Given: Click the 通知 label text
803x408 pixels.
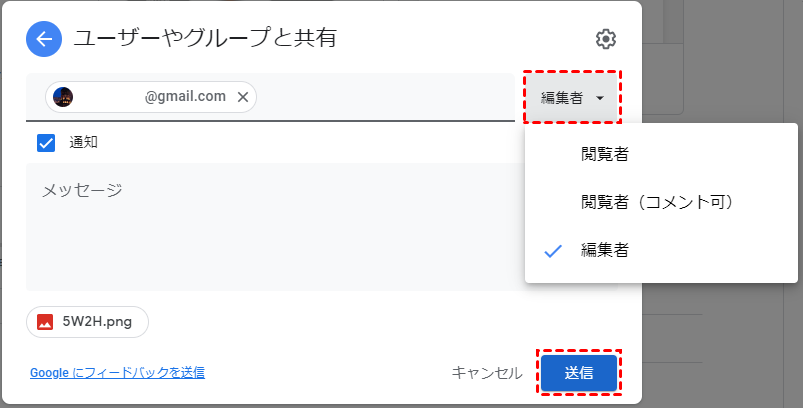Looking at the screenshot, I should pyautogui.click(x=84, y=143).
